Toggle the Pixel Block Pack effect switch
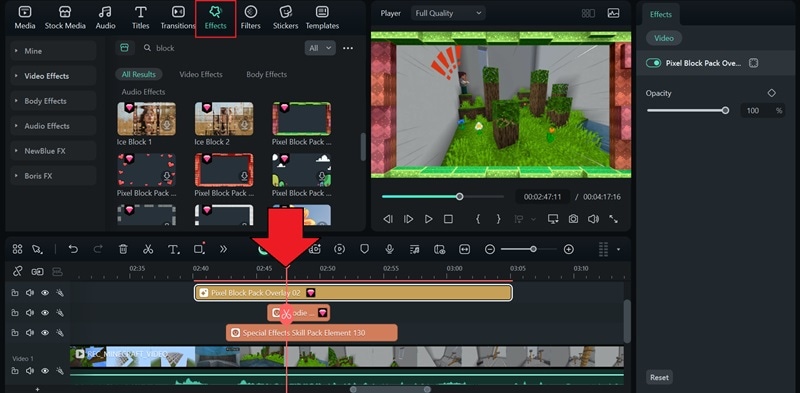 pos(653,63)
